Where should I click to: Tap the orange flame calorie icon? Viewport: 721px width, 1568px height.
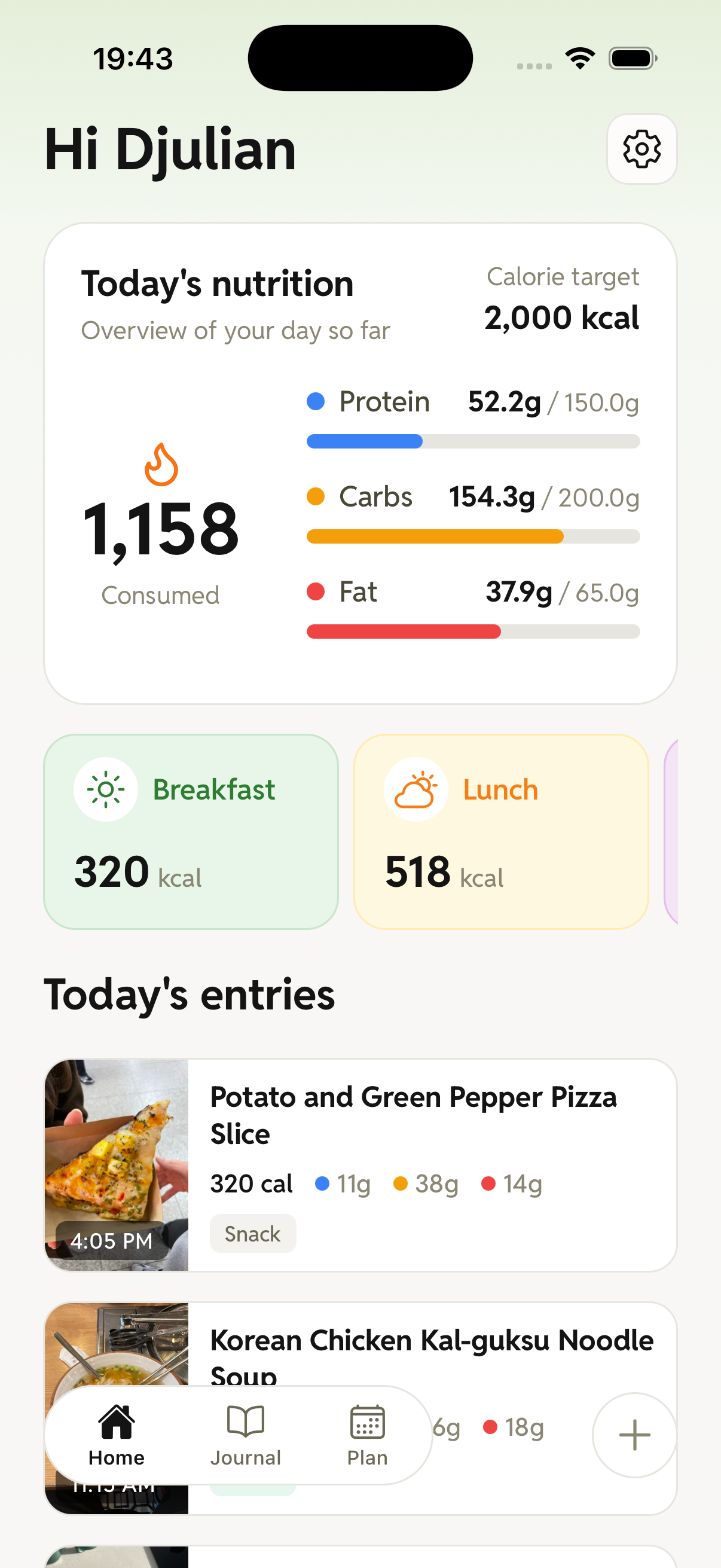[161, 465]
